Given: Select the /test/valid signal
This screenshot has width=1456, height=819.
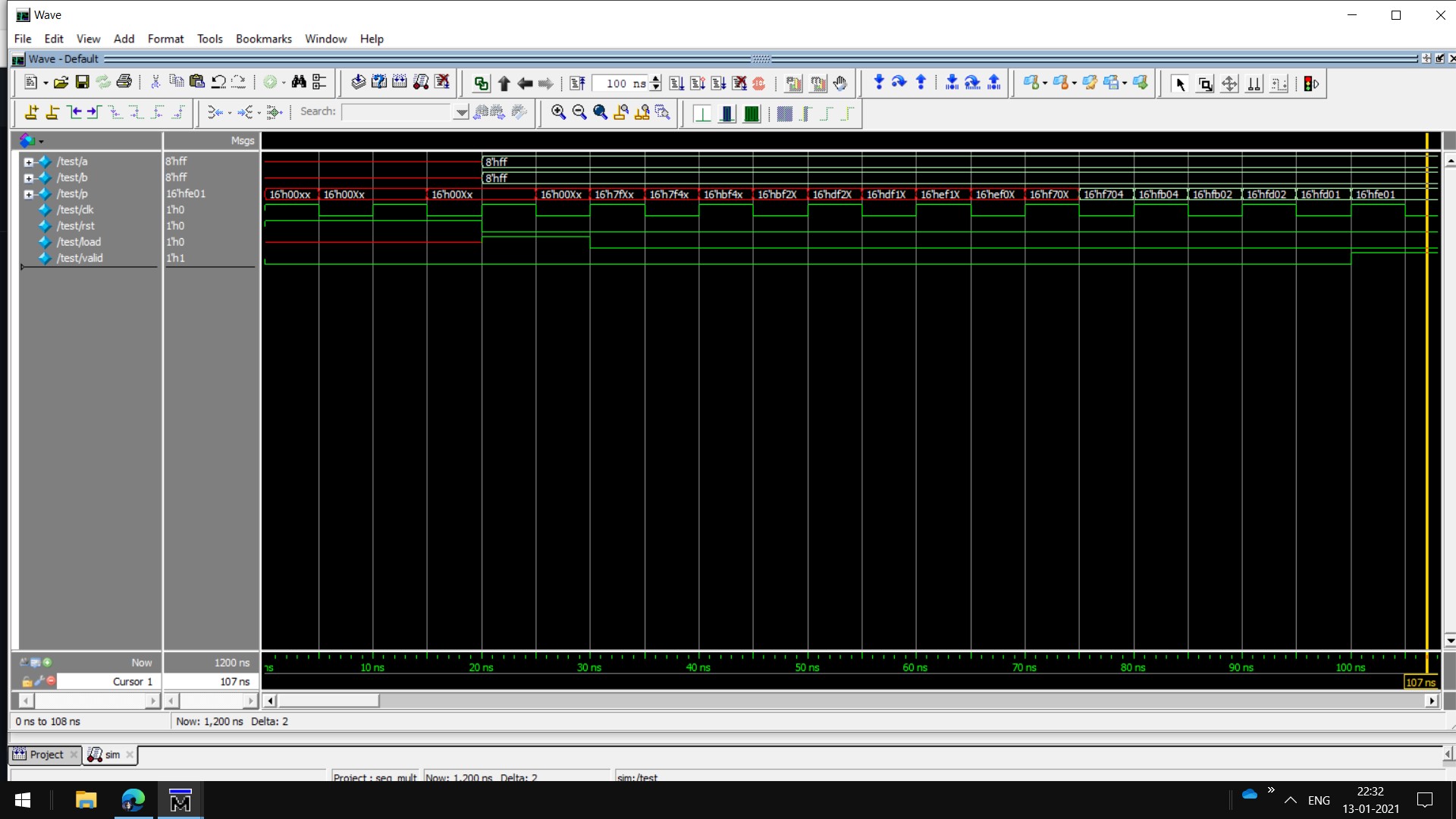Looking at the screenshot, I should click(80, 258).
